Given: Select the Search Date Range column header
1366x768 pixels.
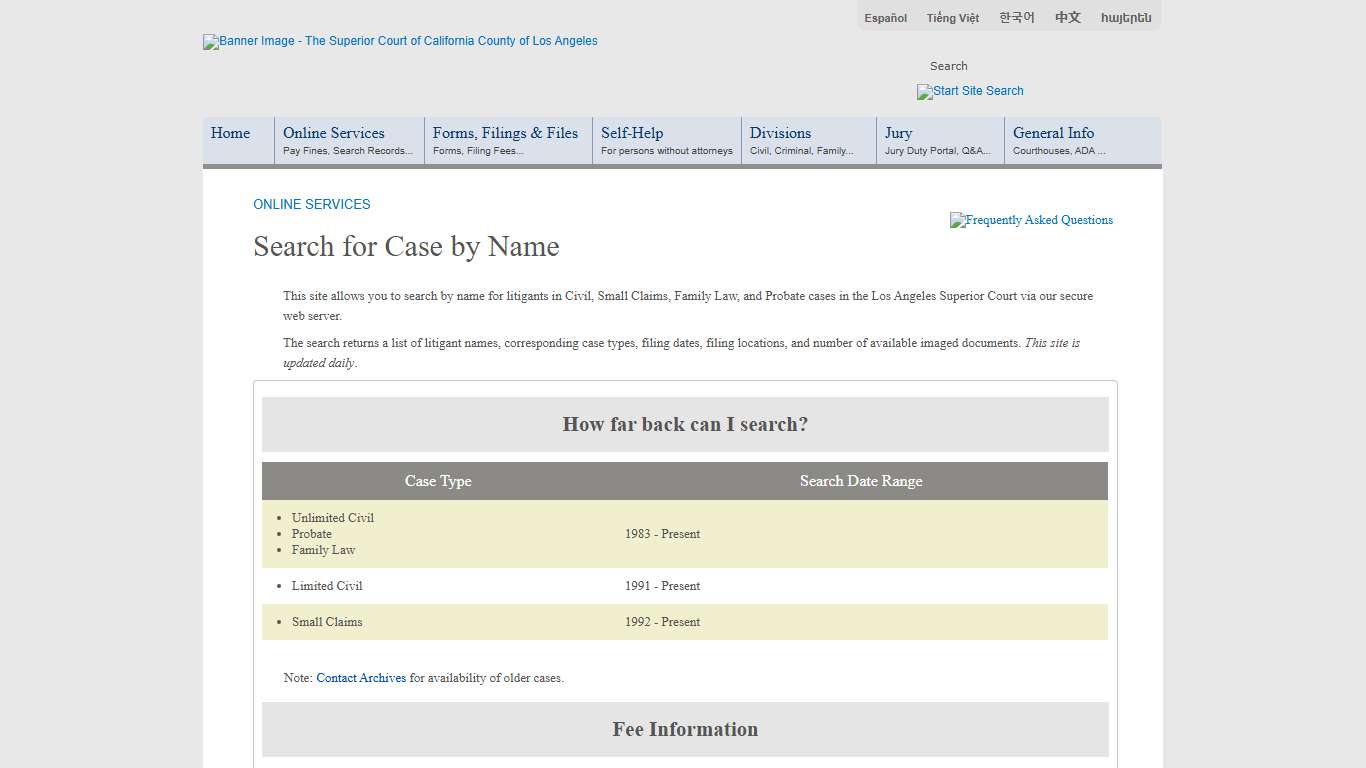Looking at the screenshot, I should point(861,481).
